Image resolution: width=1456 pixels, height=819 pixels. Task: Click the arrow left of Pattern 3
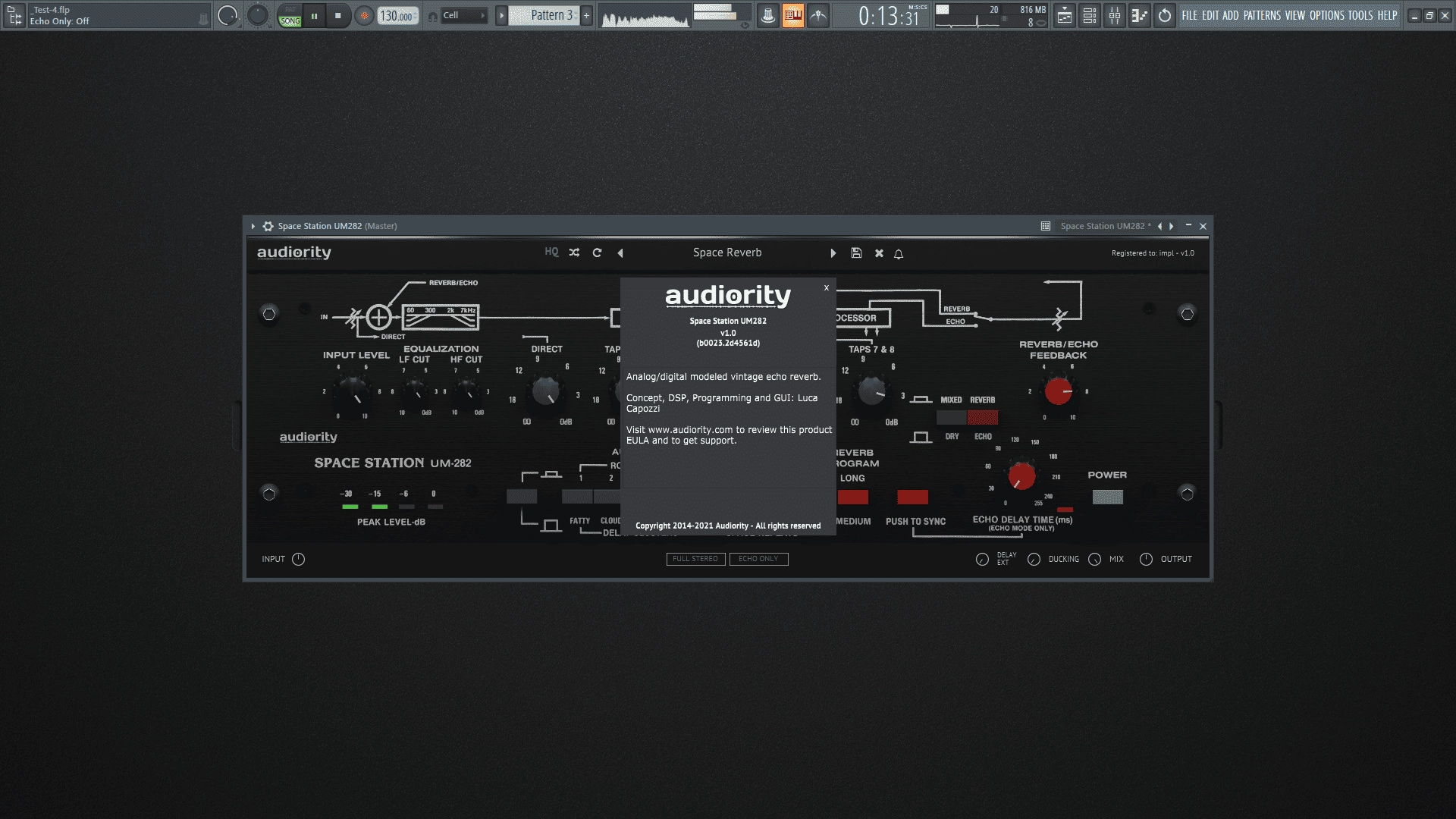[501, 15]
